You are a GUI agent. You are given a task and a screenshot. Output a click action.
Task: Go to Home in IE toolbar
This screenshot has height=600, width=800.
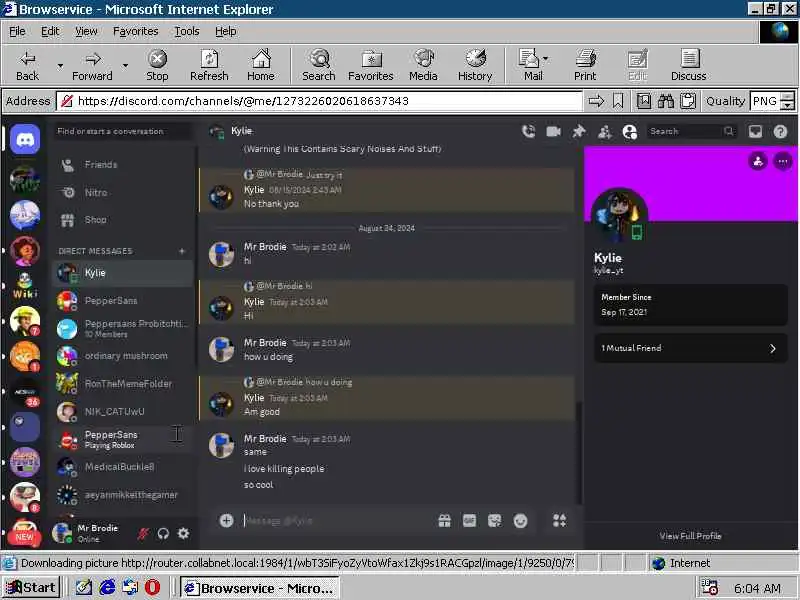261,65
